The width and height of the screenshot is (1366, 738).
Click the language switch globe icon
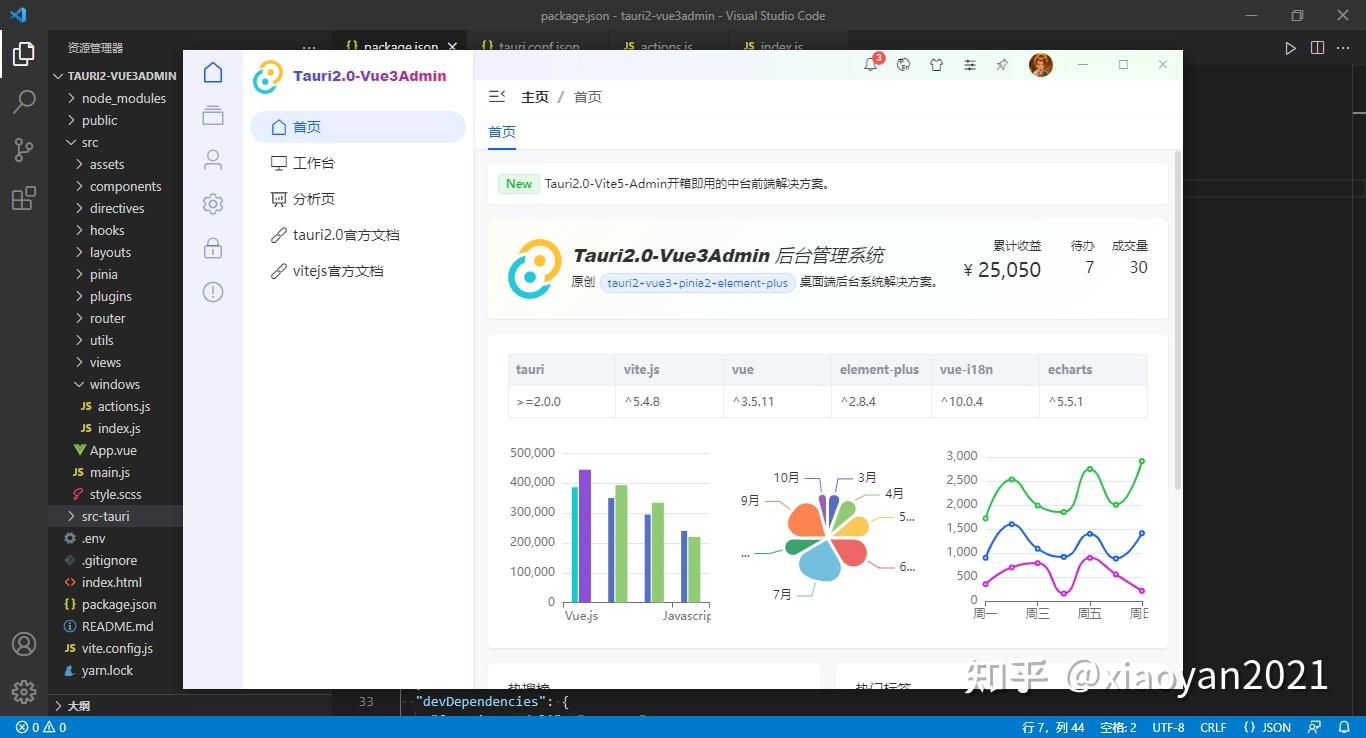[904, 65]
